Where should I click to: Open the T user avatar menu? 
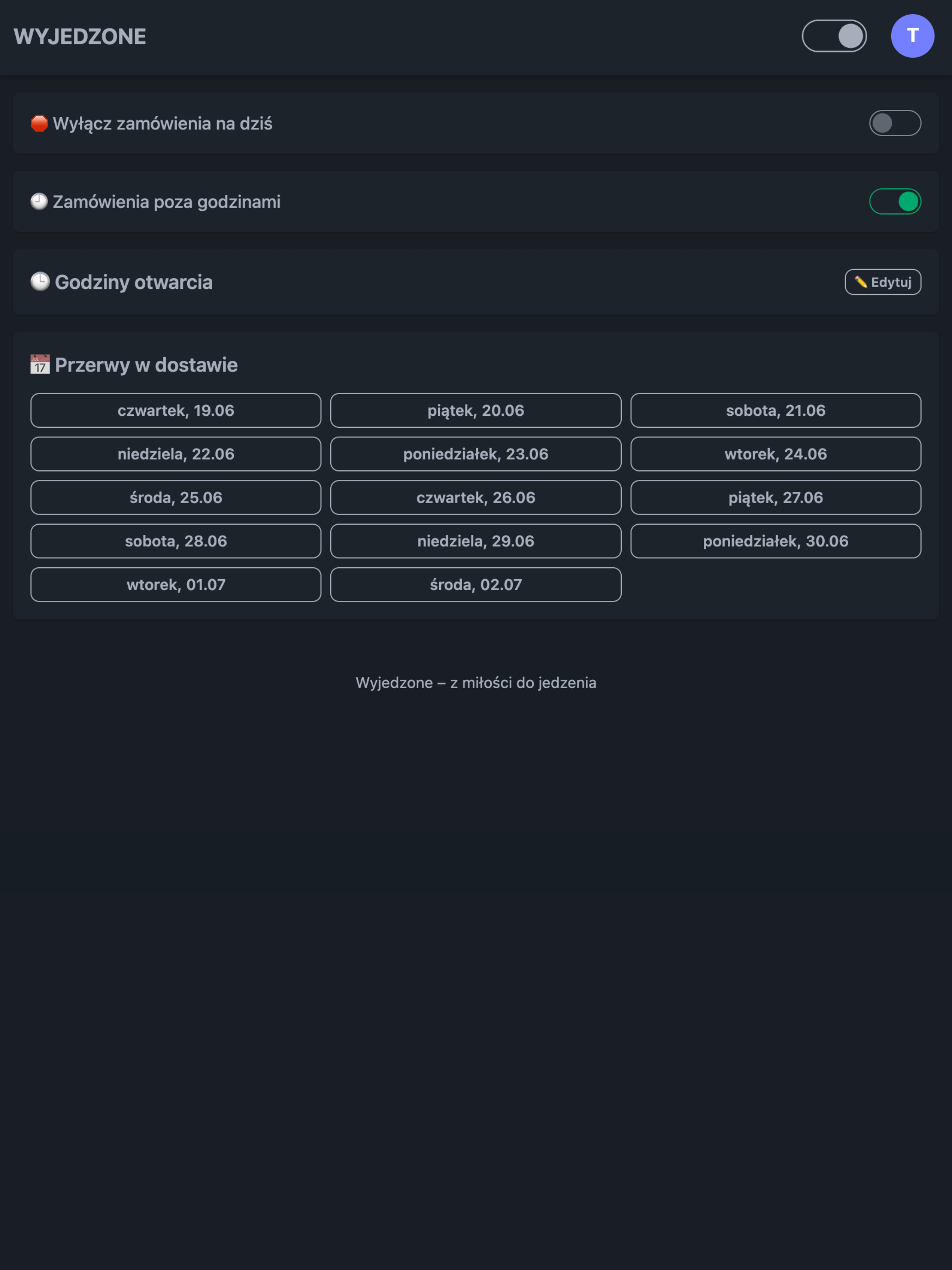(912, 36)
